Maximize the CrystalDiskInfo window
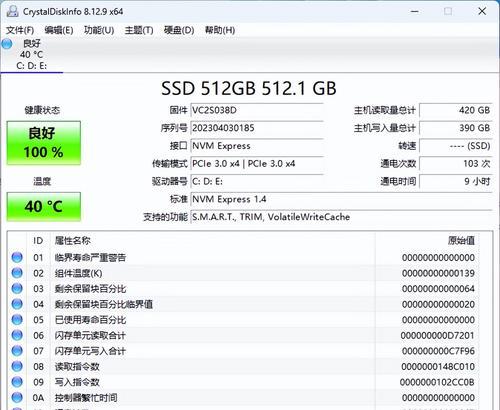 (x=448, y=11)
